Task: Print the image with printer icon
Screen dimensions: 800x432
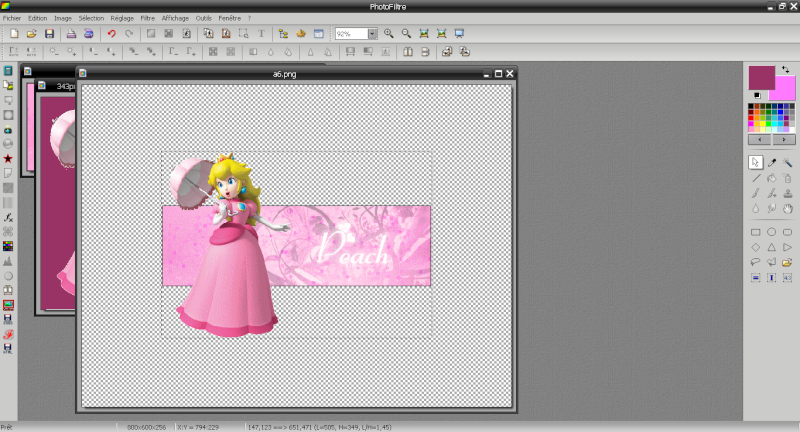Action: [x=71, y=34]
